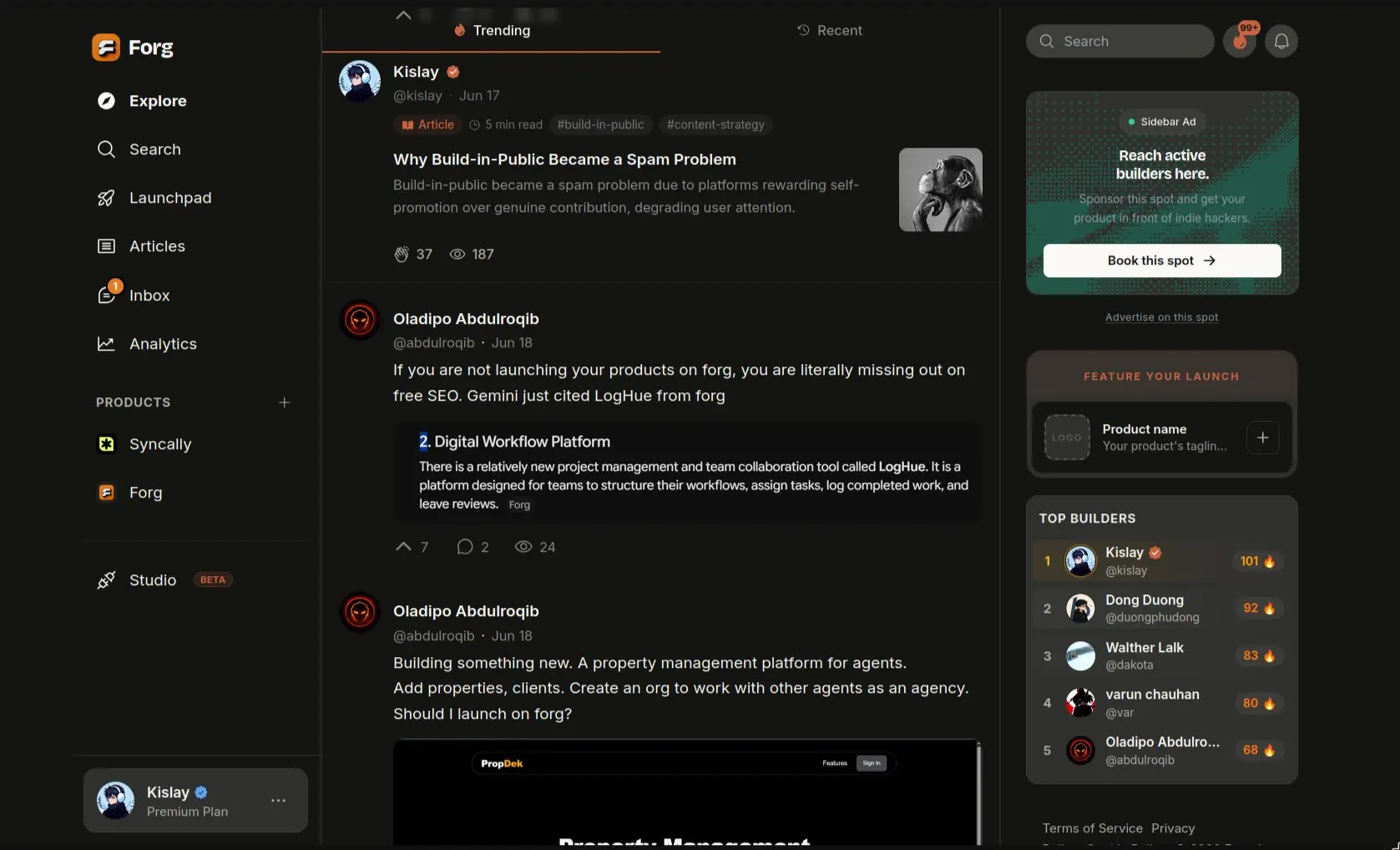The height and width of the screenshot is (850, 1400).
Task: Open Kislay Premium Plan profile card
Action: [195, 801]
